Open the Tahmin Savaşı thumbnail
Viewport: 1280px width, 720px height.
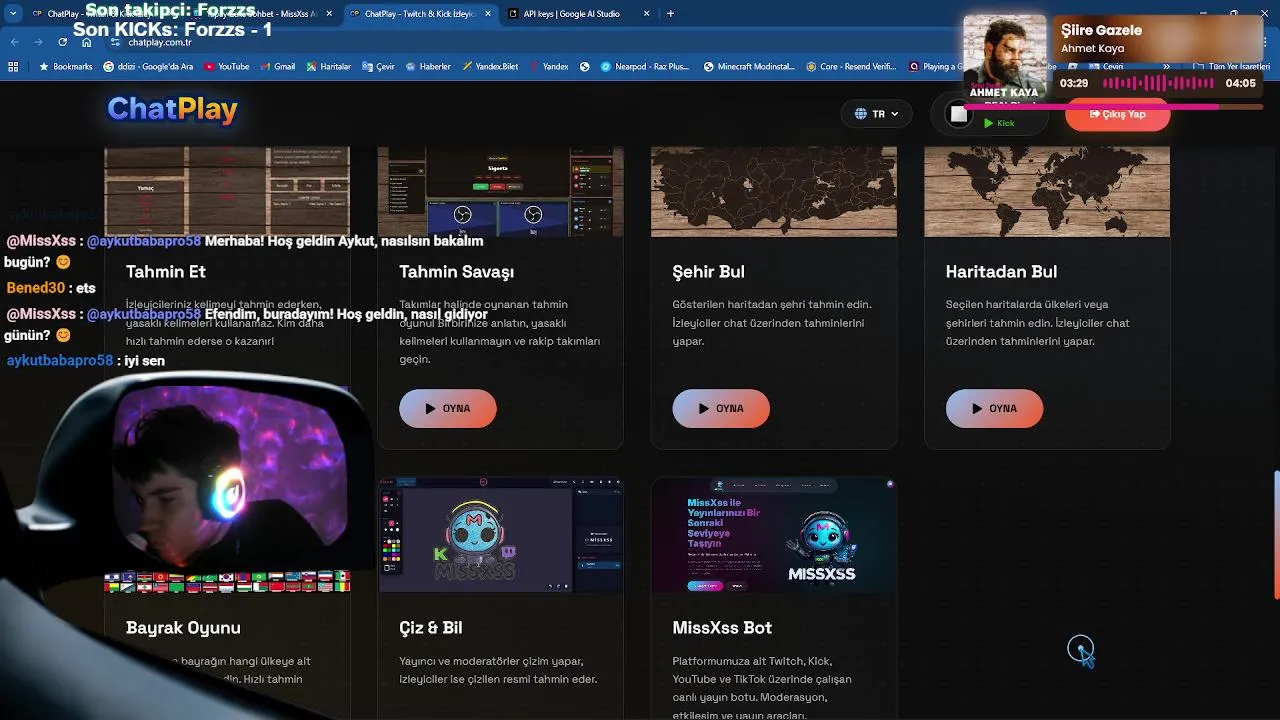click(500, 192)
